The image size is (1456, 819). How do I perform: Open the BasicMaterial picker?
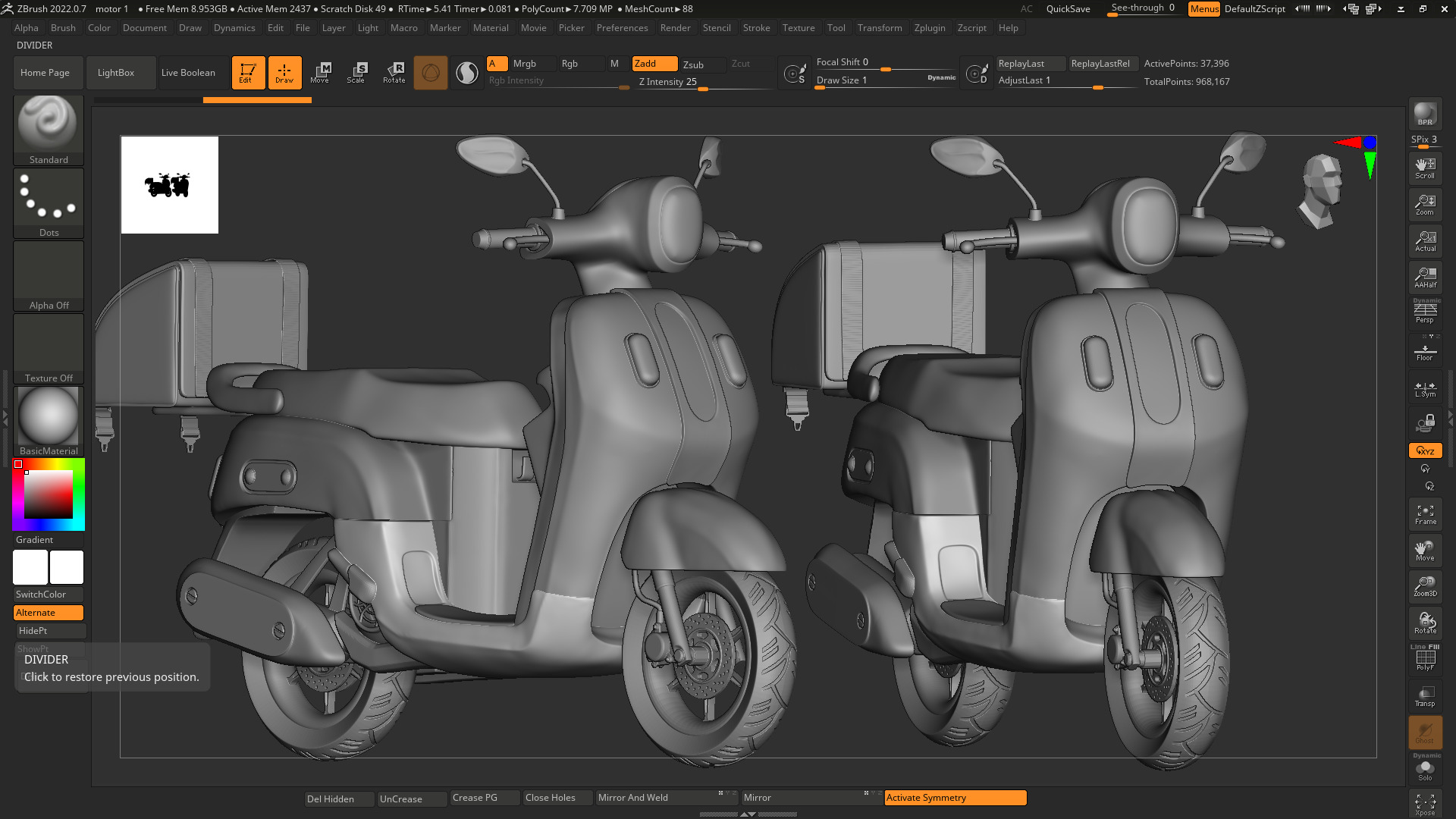[x=49, y=421]
